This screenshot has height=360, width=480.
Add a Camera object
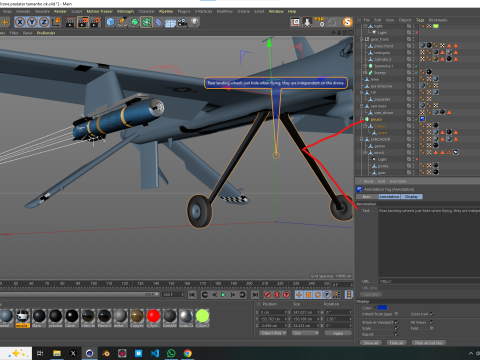182,22
